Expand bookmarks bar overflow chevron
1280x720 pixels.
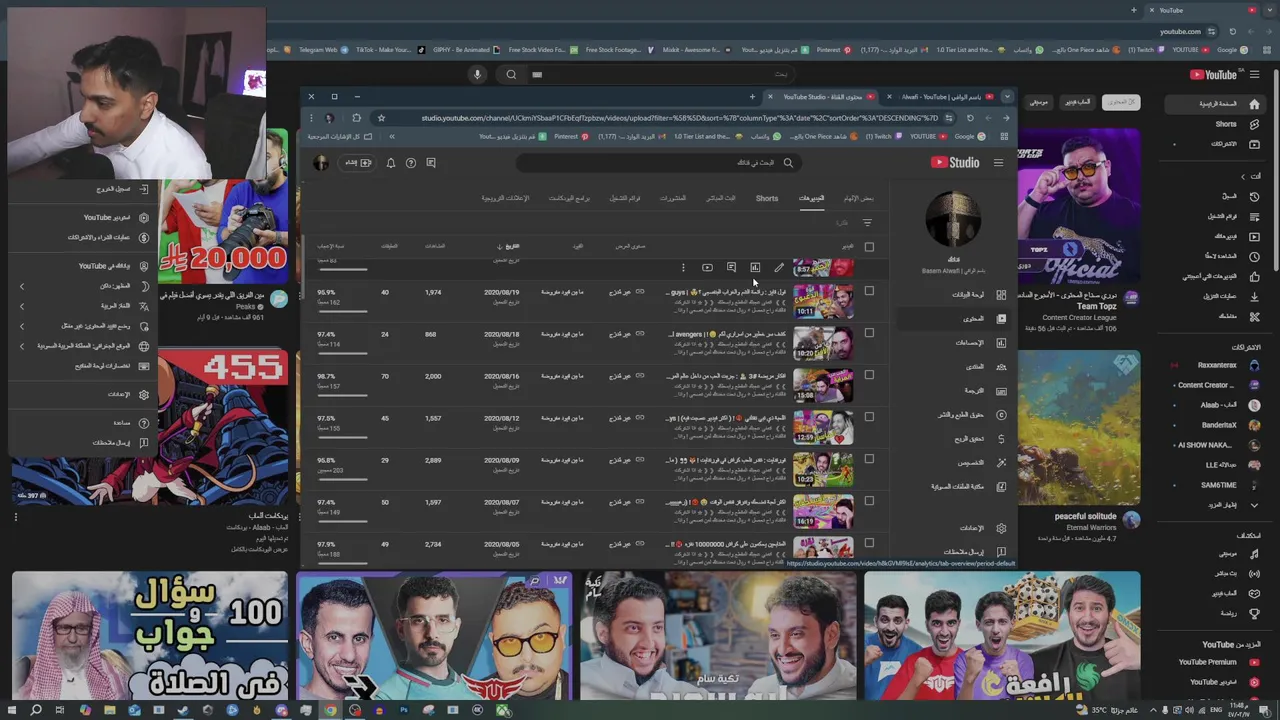point(392,137)
